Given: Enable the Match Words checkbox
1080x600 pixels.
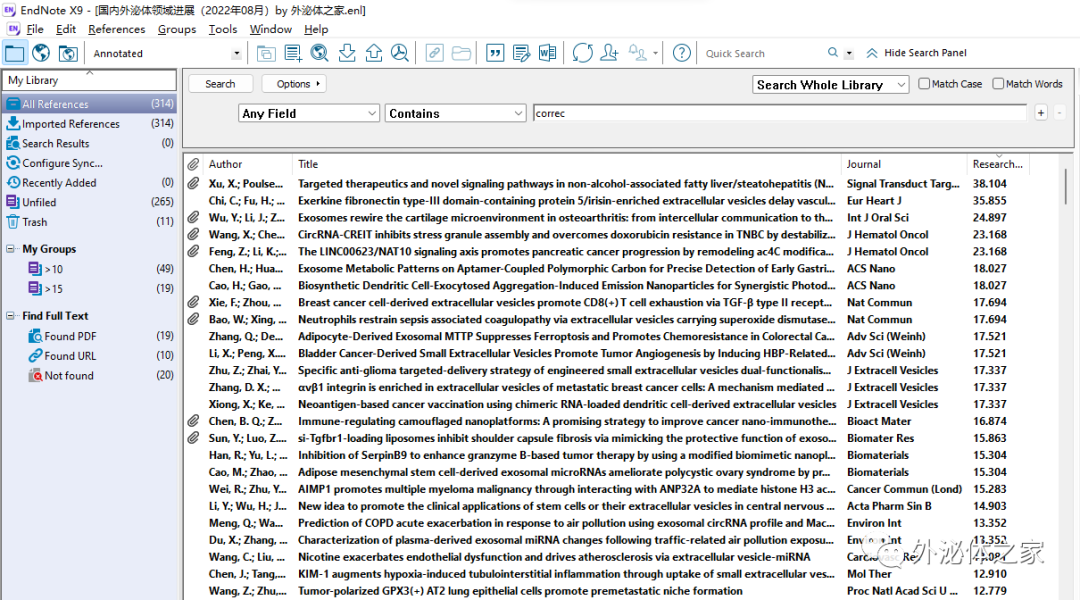Looking at the screenshot, I should 998,83.
